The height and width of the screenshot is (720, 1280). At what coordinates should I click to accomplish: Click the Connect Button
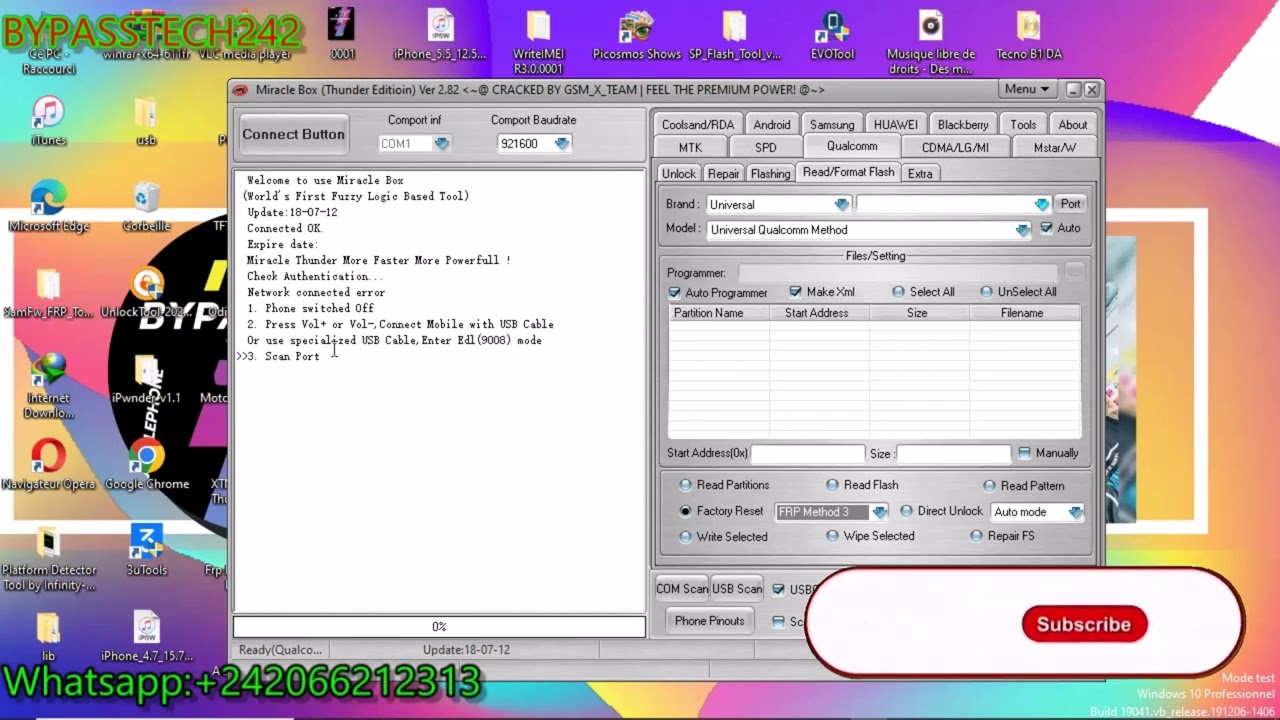pyautogui.click(x=293, y=134)
